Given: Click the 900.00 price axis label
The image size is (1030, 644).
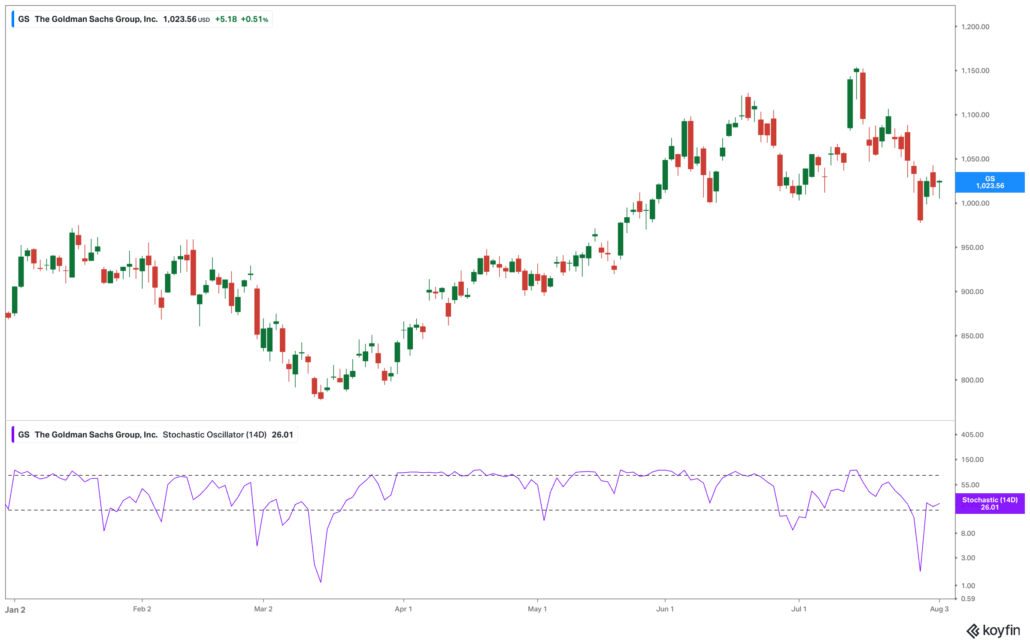Looking at the screenshot, I should tap(972, 292).
